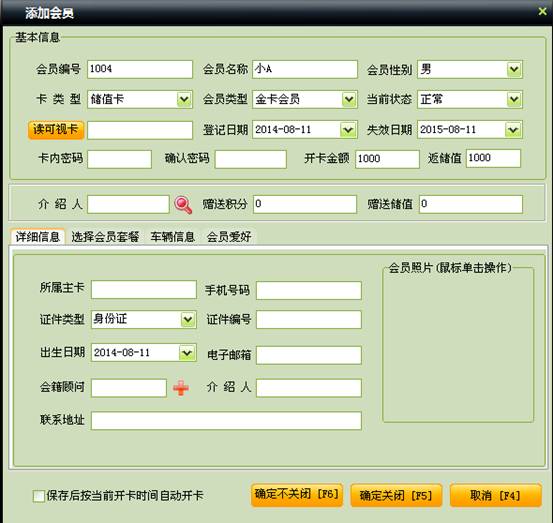Viewport: 553px width, 523px height.
Task: Click the 会员照片 photo area
Action: 458,346
